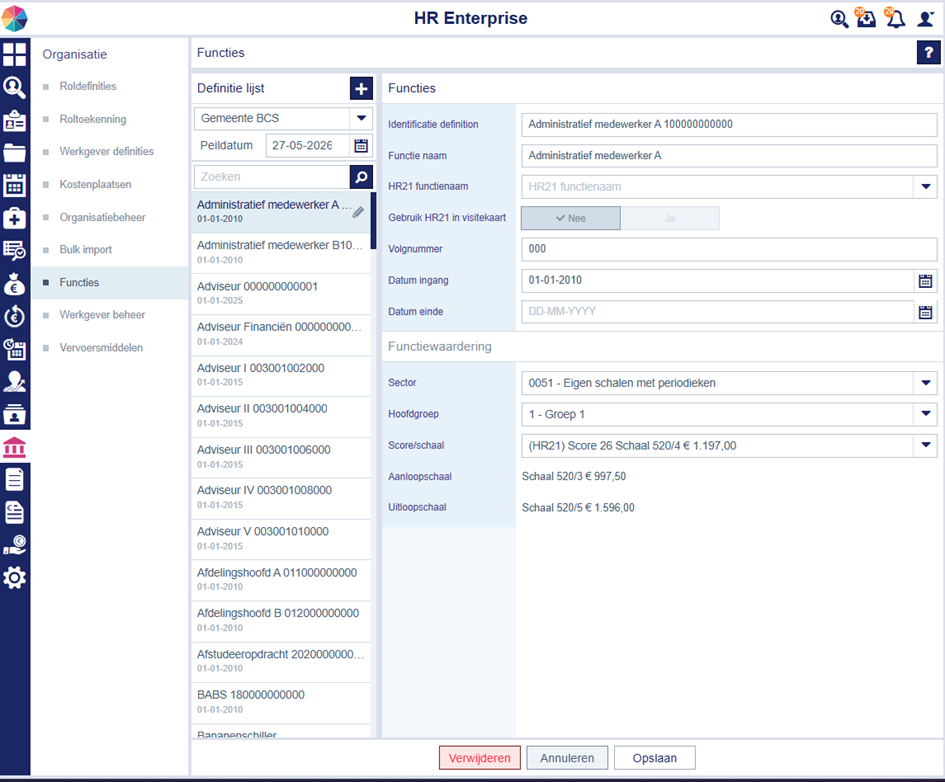
Task: Add a new definition with plus button
Action: tap(361, 89)
